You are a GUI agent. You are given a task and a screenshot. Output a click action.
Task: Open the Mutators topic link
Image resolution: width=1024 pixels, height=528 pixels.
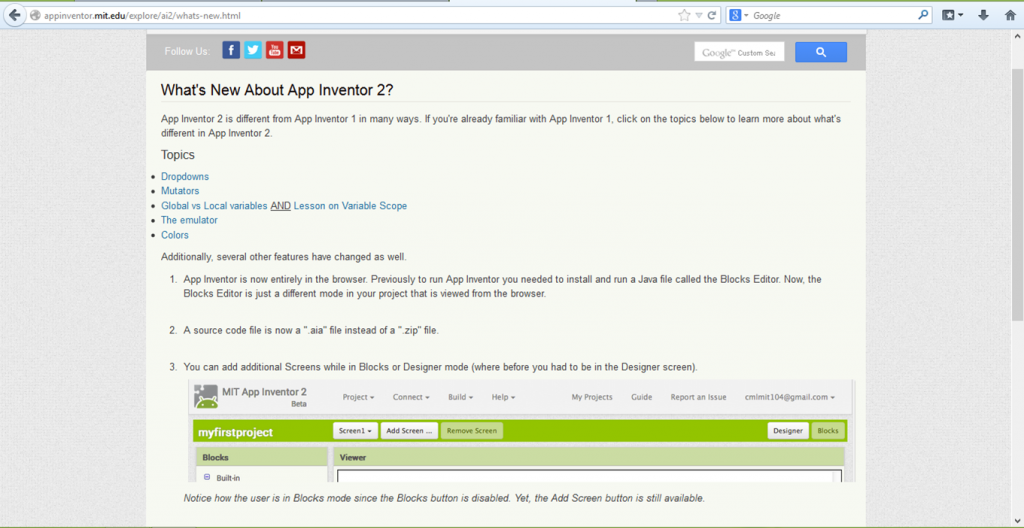(x=180, y=191)
